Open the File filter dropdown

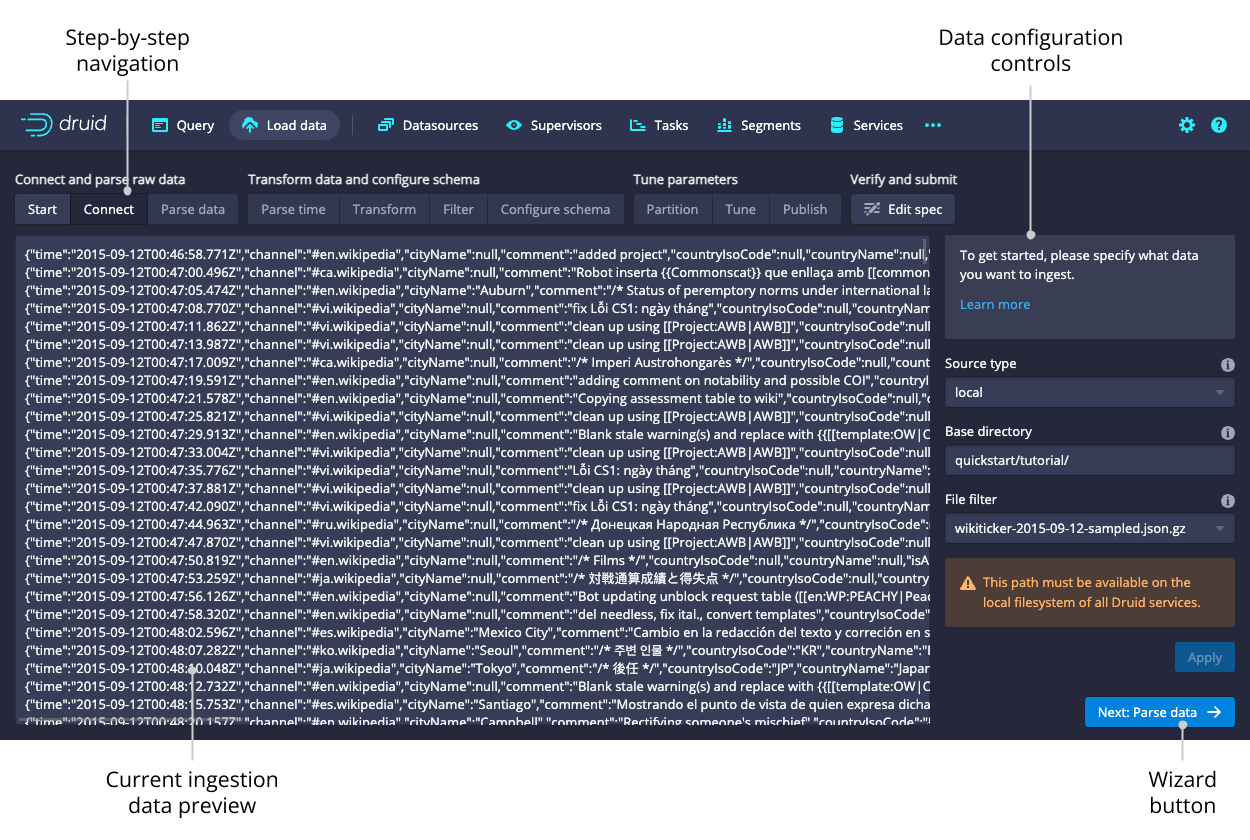pyautogui.click(x=1089, y=528)
